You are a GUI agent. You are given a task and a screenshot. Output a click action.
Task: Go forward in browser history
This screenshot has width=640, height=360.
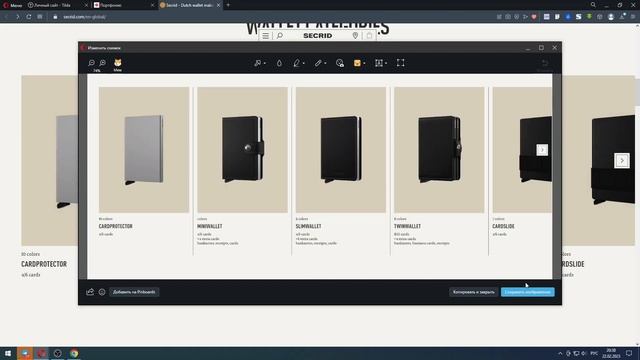[18, 17]
